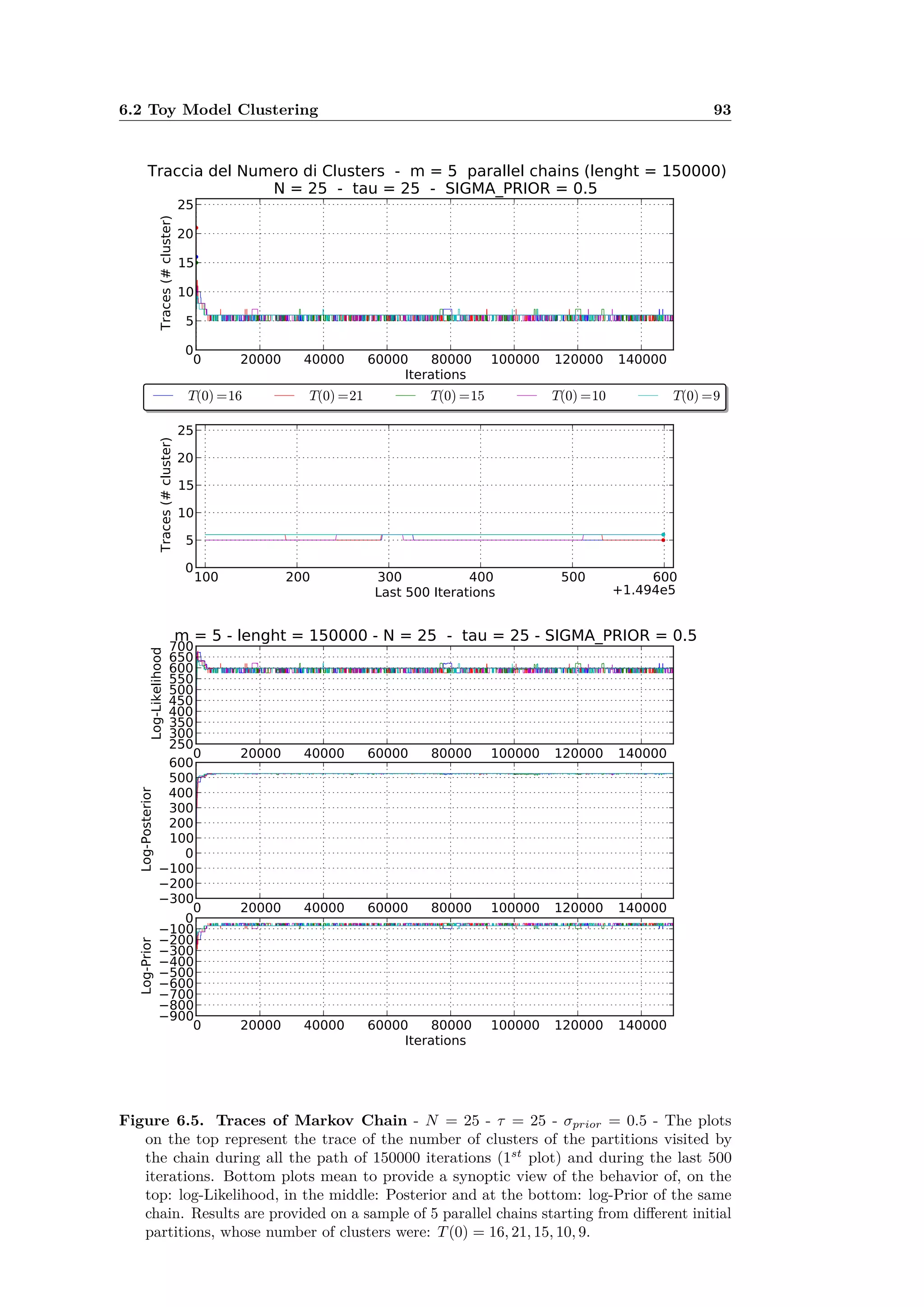This screenshot has height=1307, width=924.
Task: Click the 'Last 500 Iterations' axis label
Action: pos(434,593)
